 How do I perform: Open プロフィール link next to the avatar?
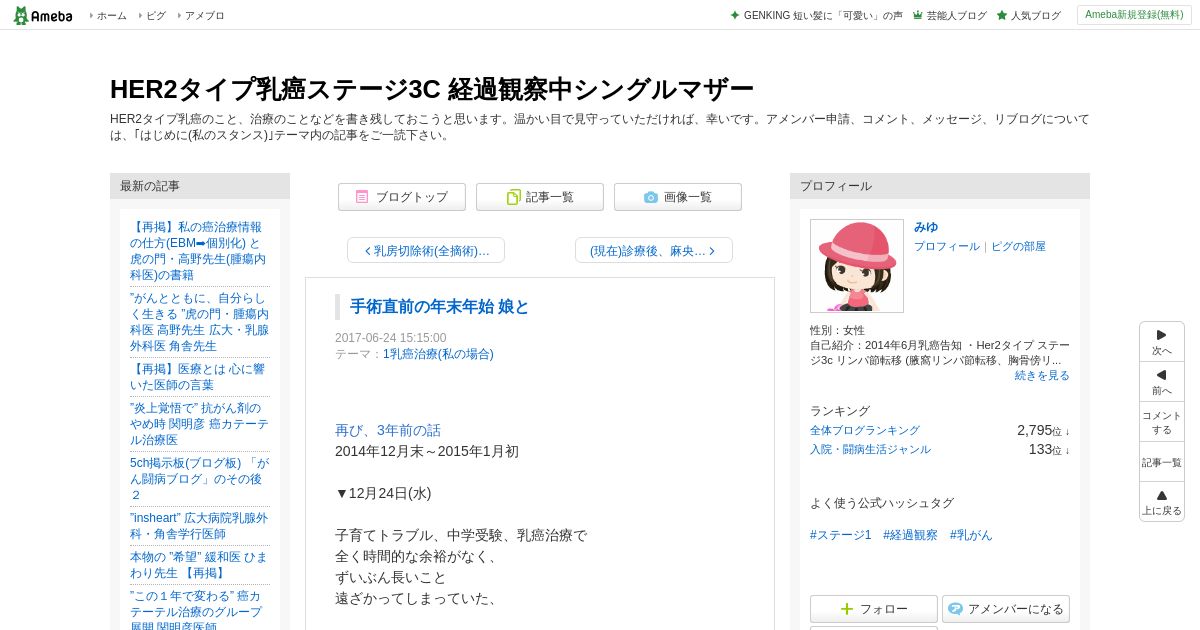click(x=947, y=246)
